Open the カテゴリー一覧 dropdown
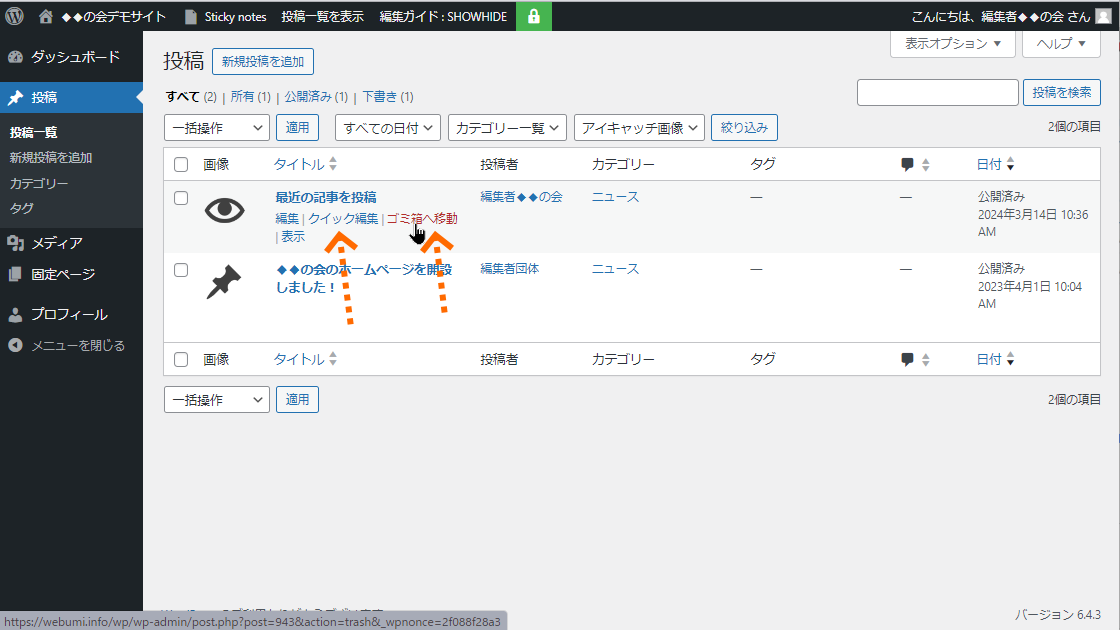 point(508,127)
